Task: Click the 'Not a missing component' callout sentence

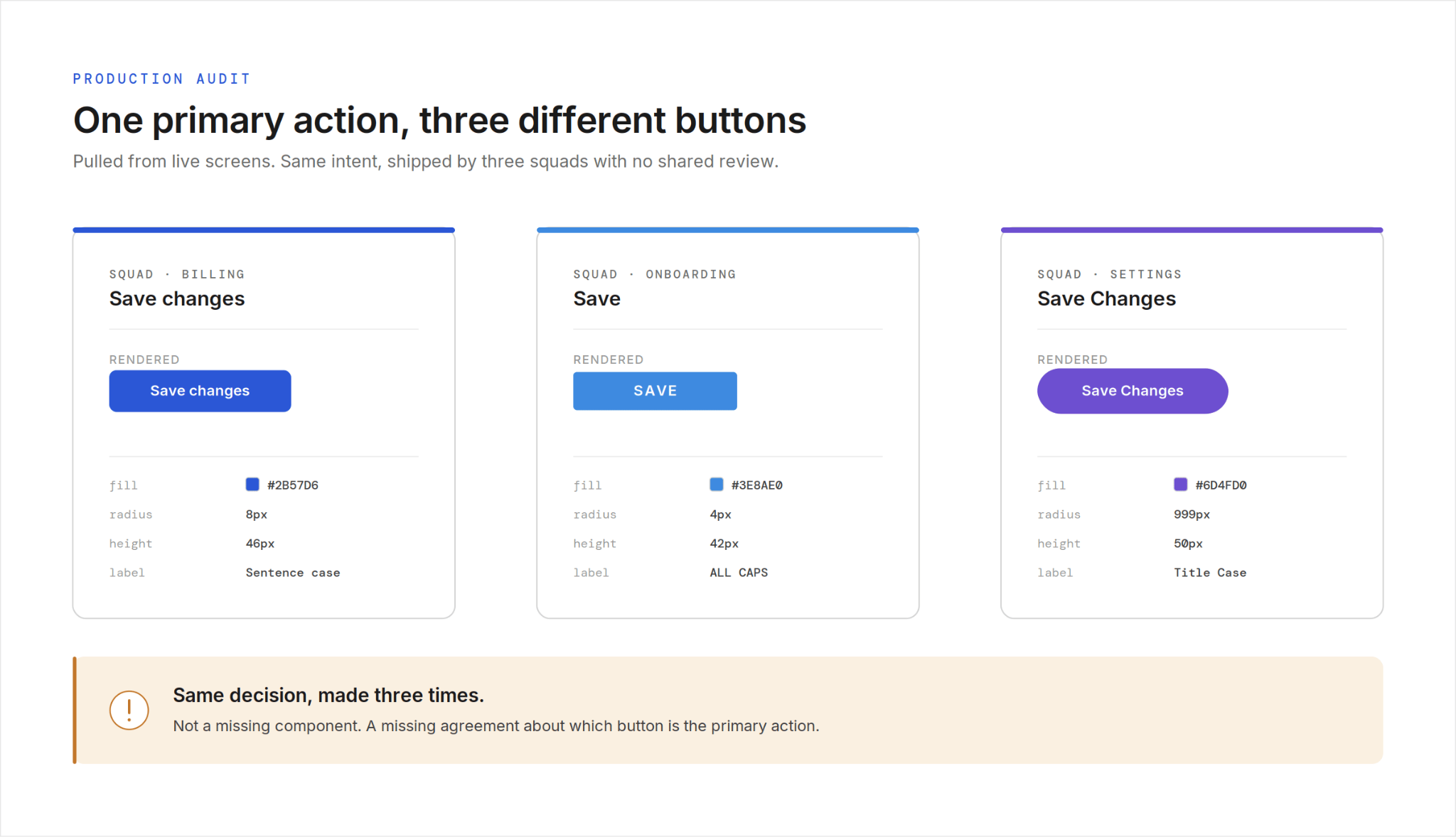Action: [496, 726]
